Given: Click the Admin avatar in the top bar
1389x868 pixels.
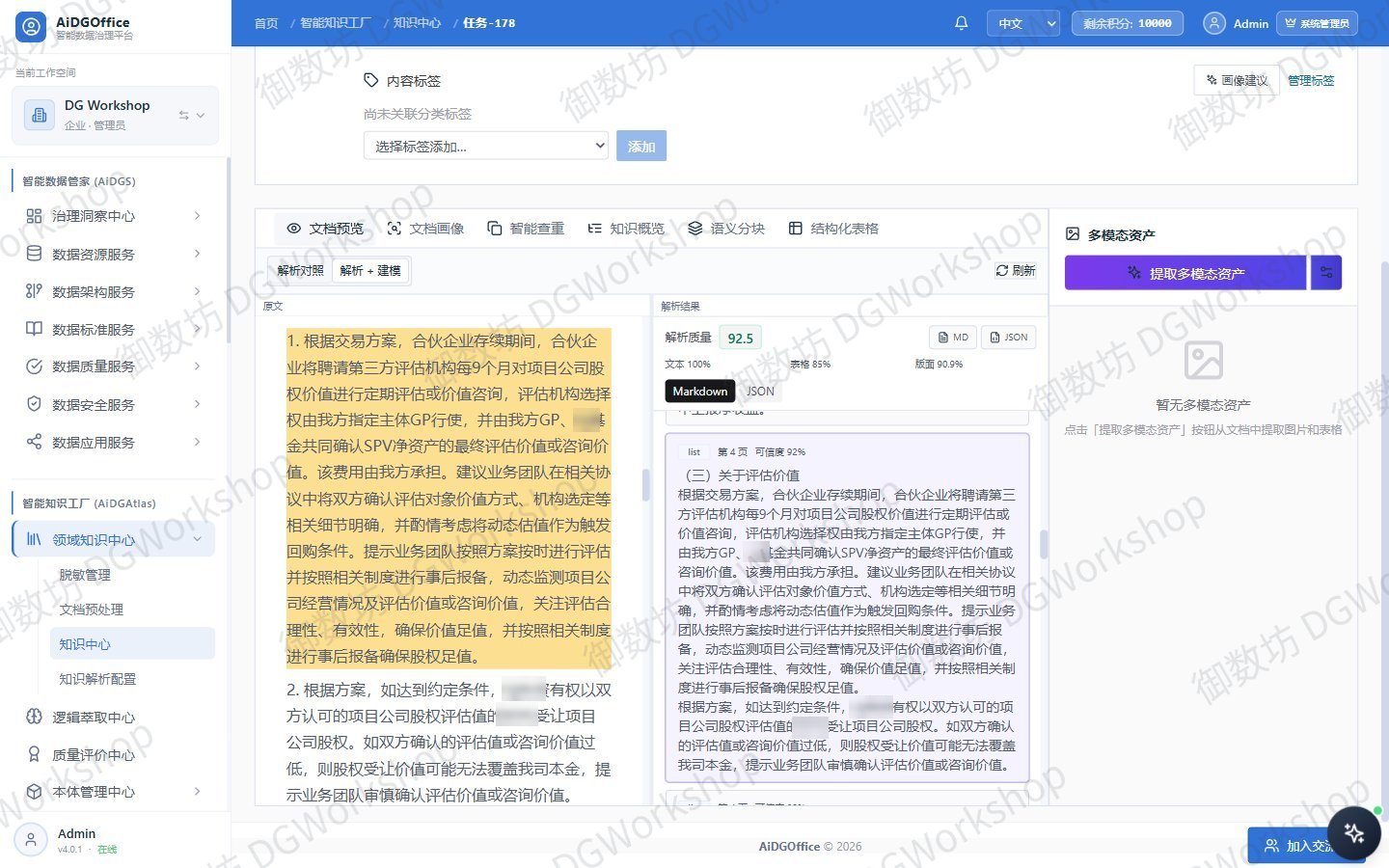Looking at the screenshot, I should click(x=1214, y=23).
